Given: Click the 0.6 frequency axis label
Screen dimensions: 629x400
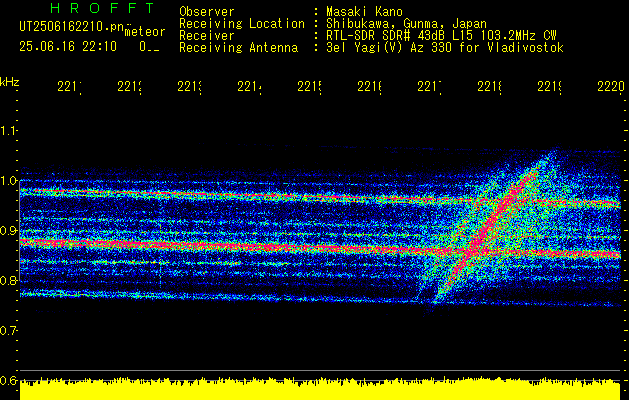Looking at the screenshot, I should [8, 381].
